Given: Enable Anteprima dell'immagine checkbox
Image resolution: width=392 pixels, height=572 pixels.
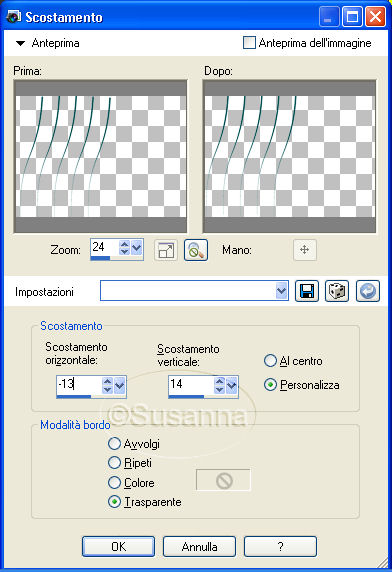Looking at the screenshot, I should point(249,43).
